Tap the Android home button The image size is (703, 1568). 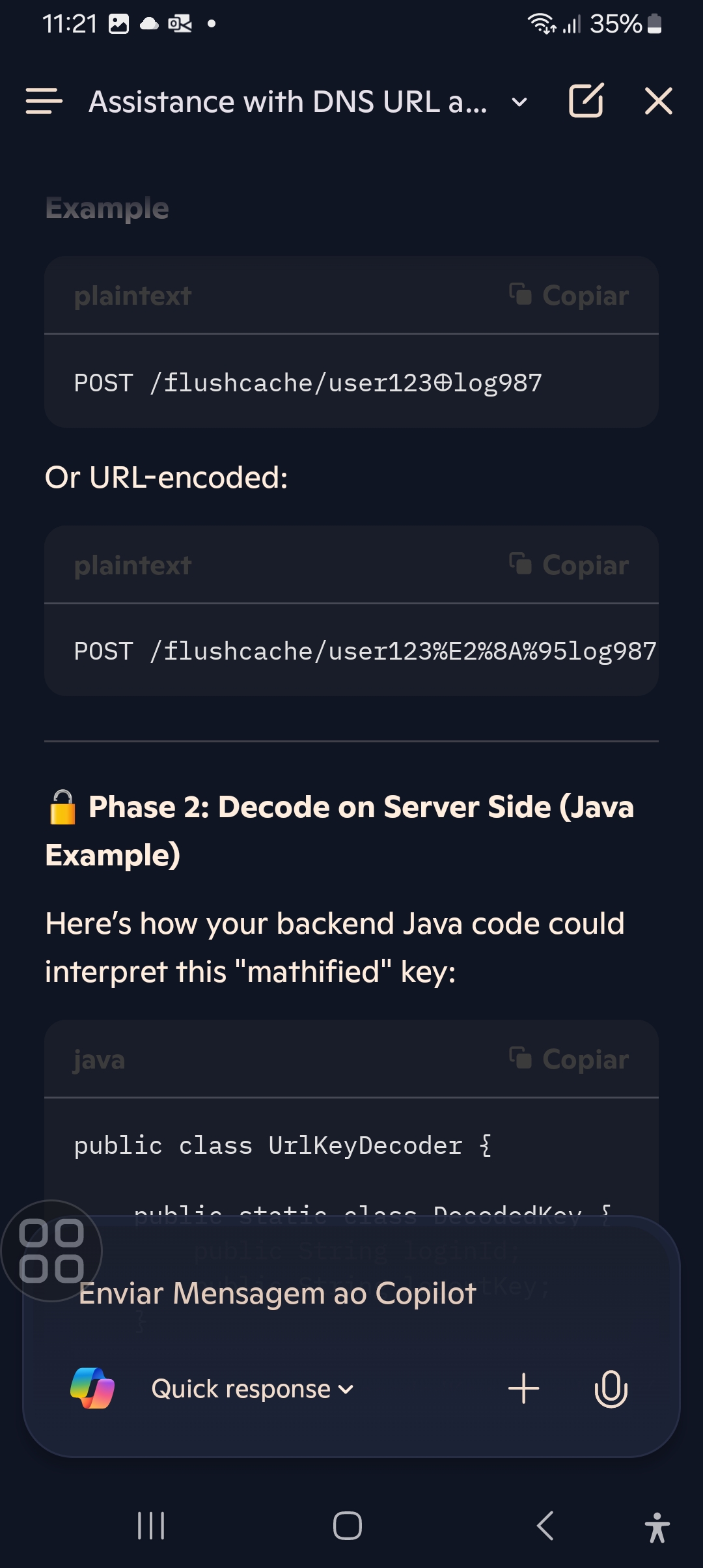[x=348, y=1526]
